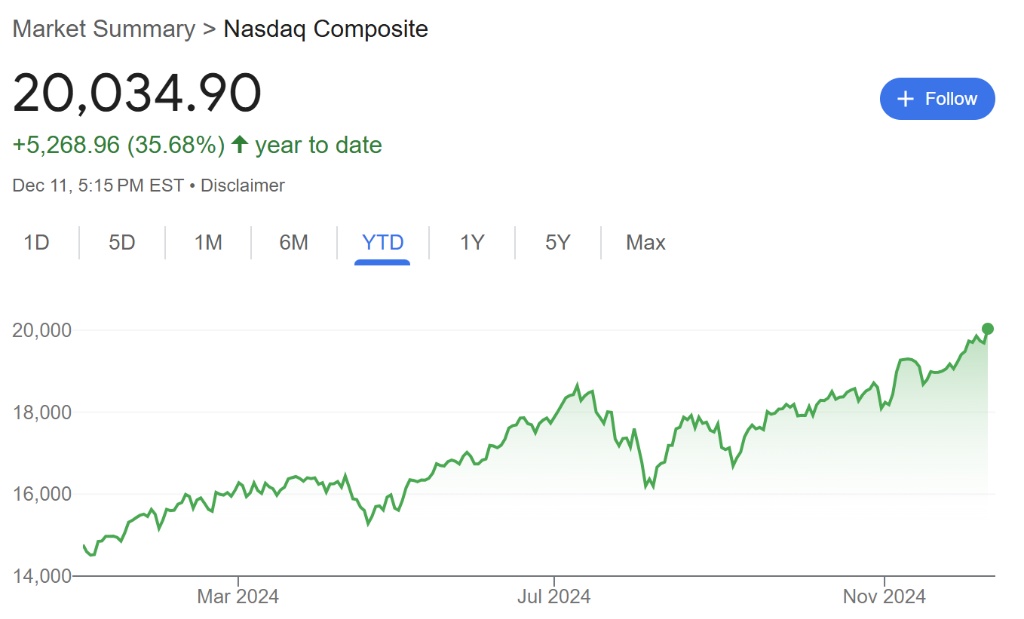Click the plus icon on Follow
This screenshot has height=619, width=1024.
pos(906,99)
